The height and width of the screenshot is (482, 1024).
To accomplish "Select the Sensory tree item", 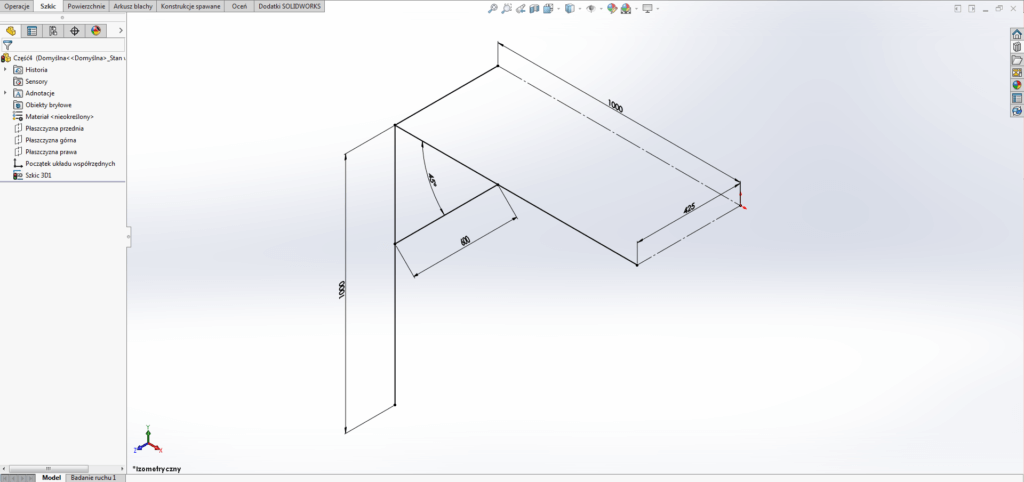I will (x=30, y=82).
